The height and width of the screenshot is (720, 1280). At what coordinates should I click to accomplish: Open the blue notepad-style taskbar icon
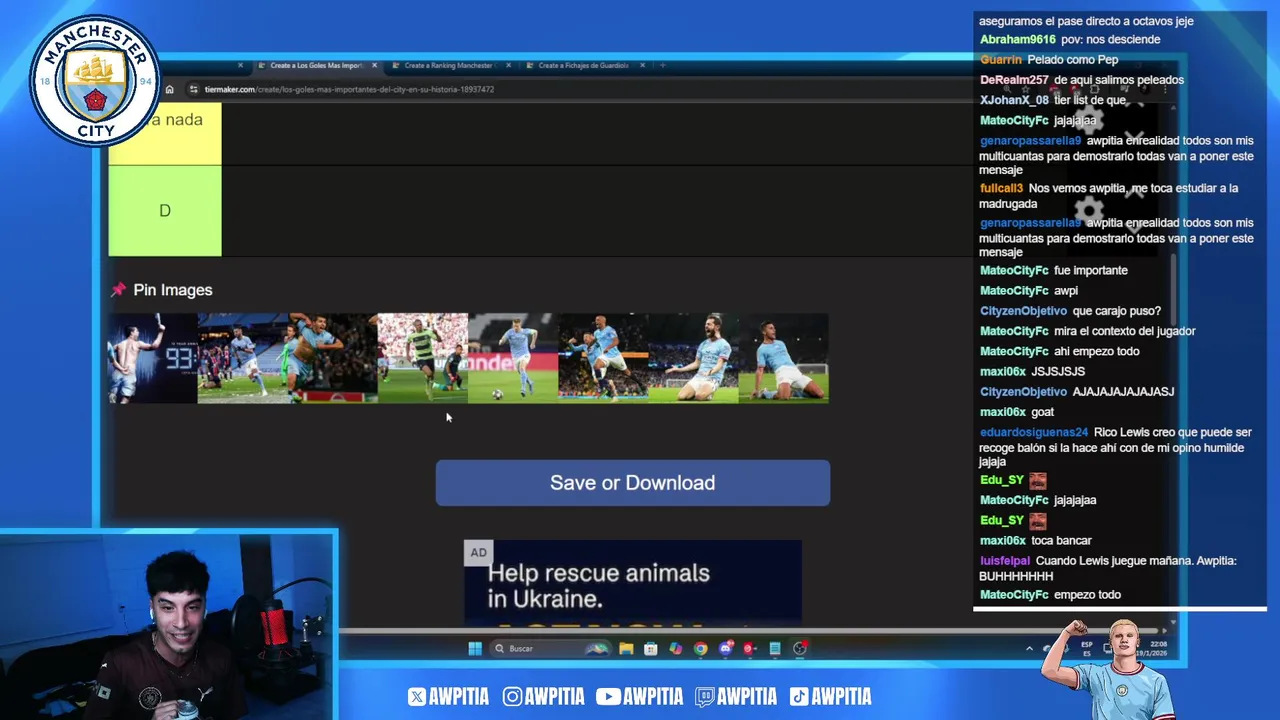(775, 649)
